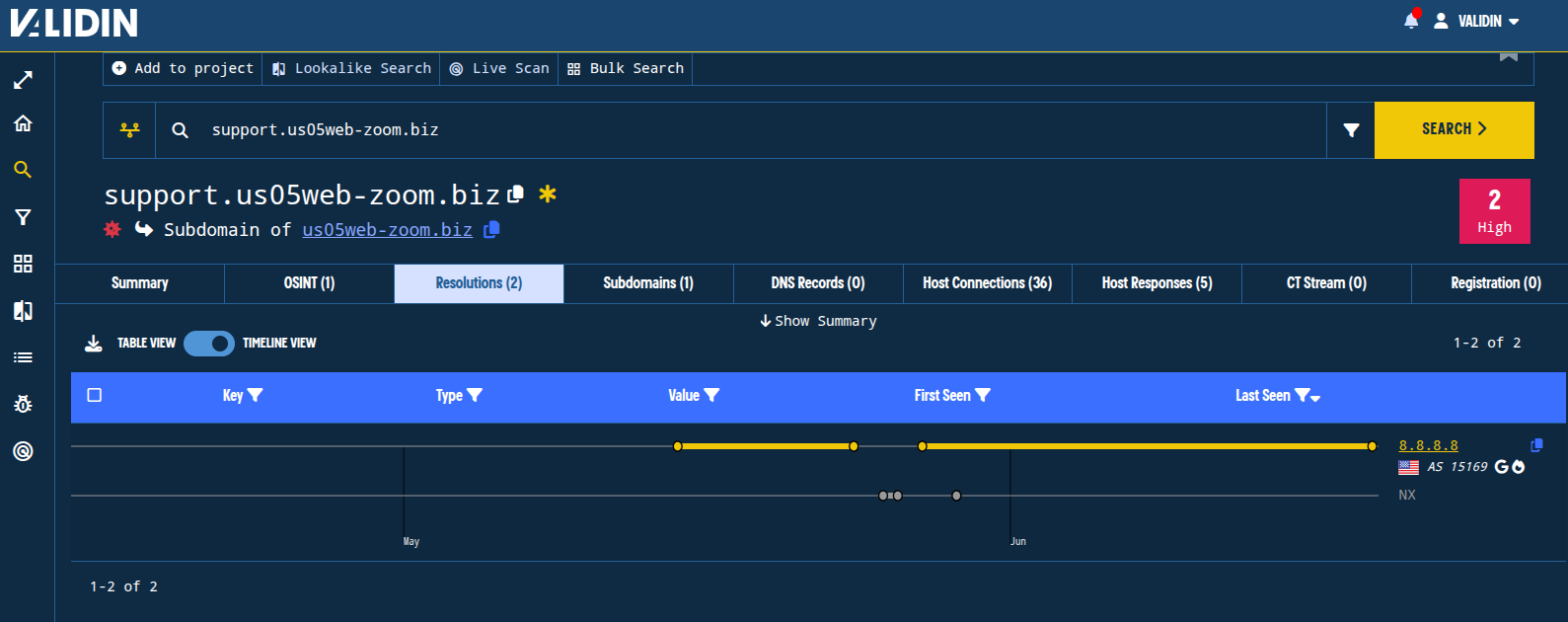Viewport: 1568px width, 622px height.
Task: Open the sidebar compare panels icon
Action: click(23, 311)
